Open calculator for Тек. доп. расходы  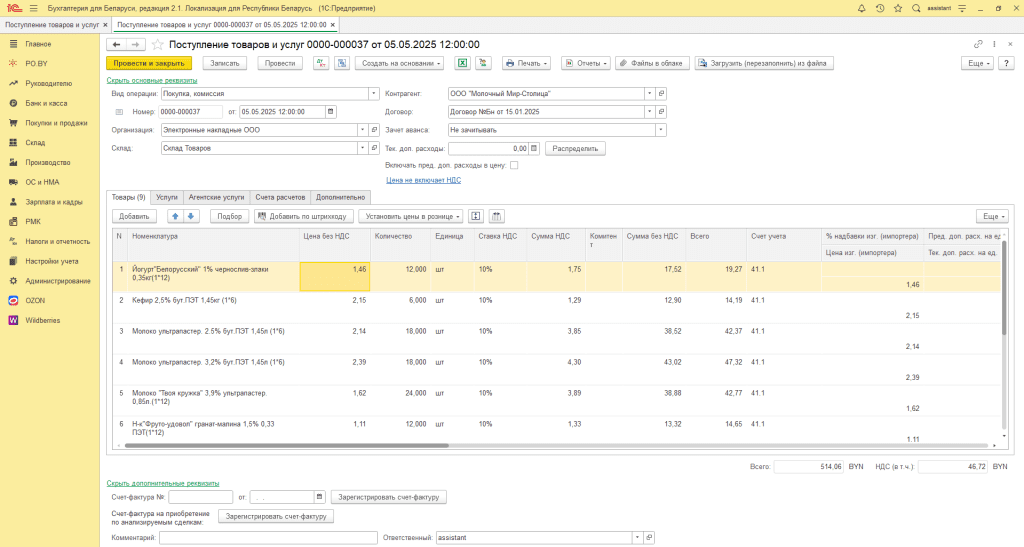(534, 148)
